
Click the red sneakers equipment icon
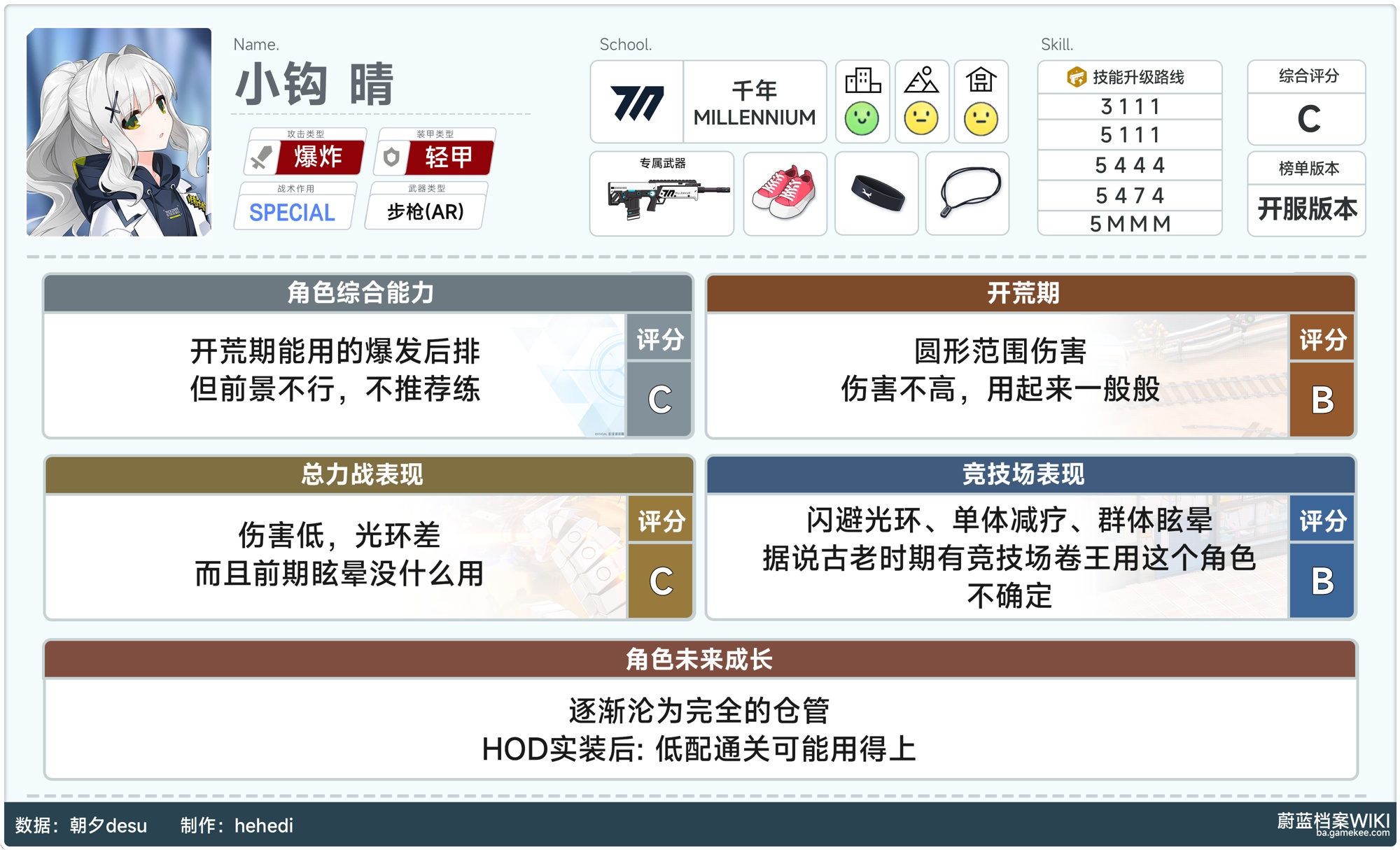785,193
